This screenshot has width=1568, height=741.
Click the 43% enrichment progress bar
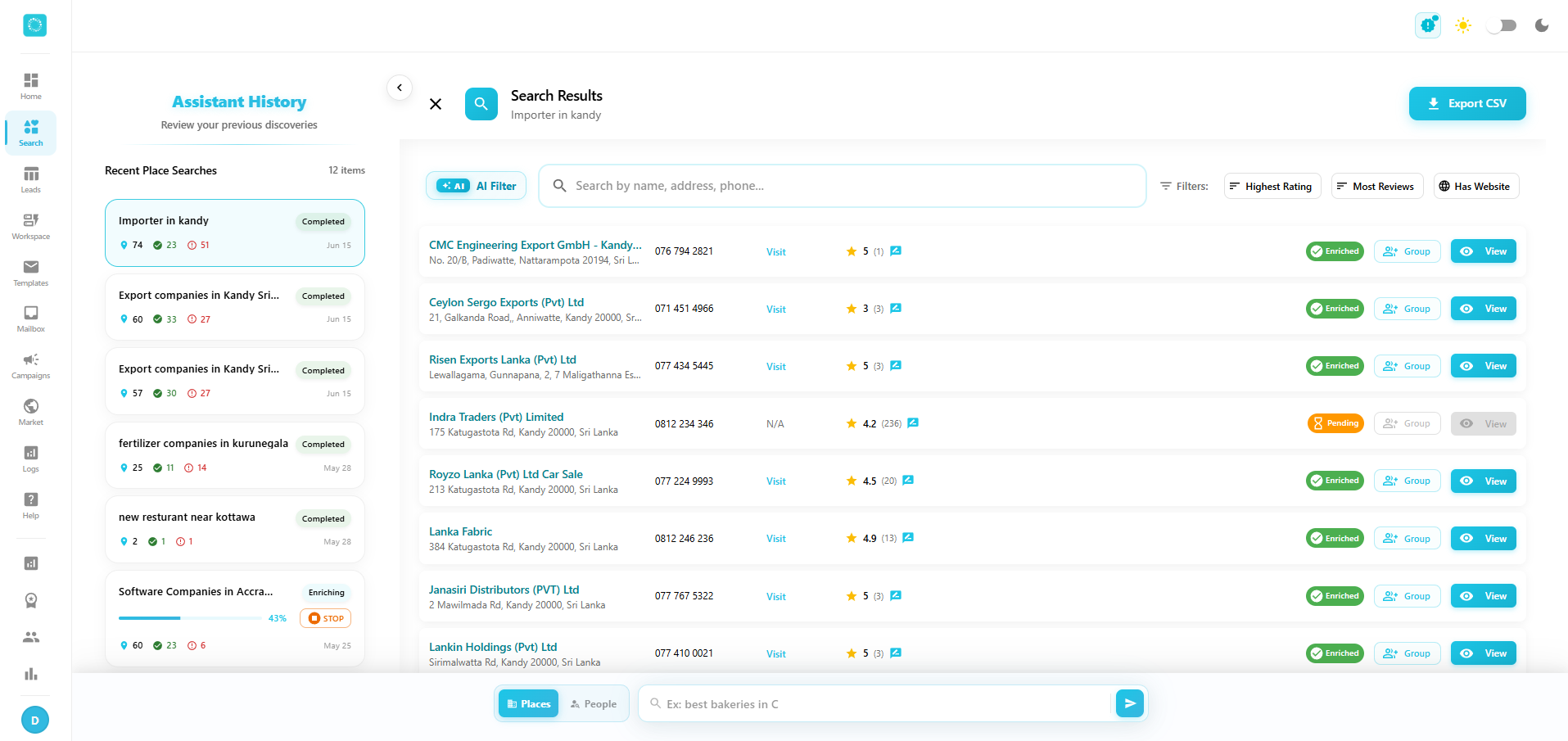click(190, 618)
